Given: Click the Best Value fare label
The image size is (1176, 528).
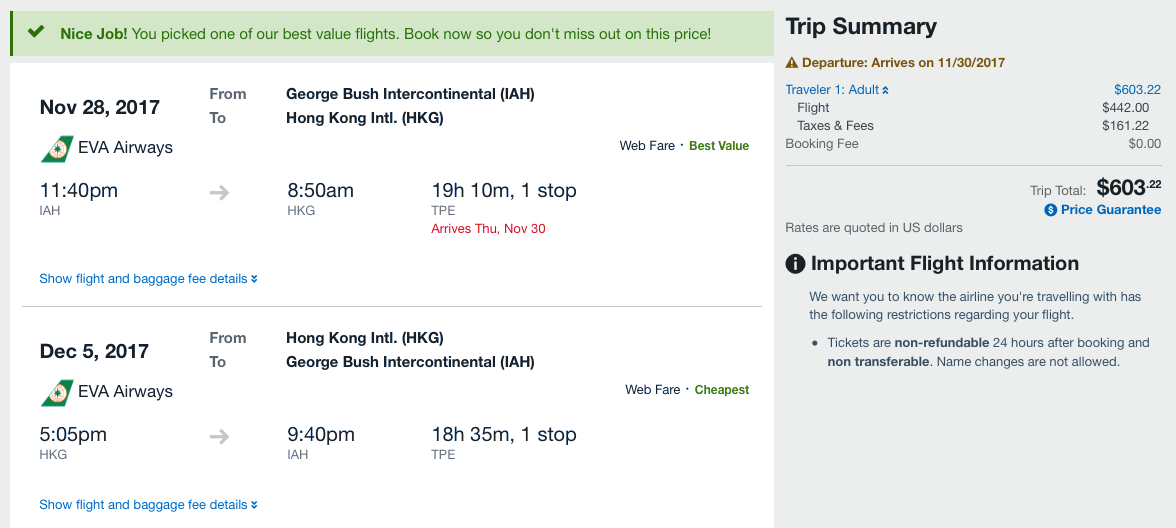Looking at the screenshot, I should click(718, 146).
